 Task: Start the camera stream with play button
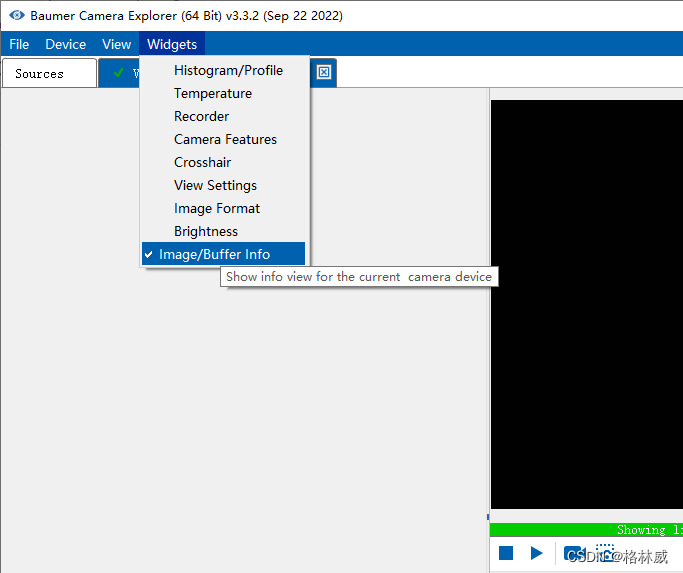pos(537,553)
